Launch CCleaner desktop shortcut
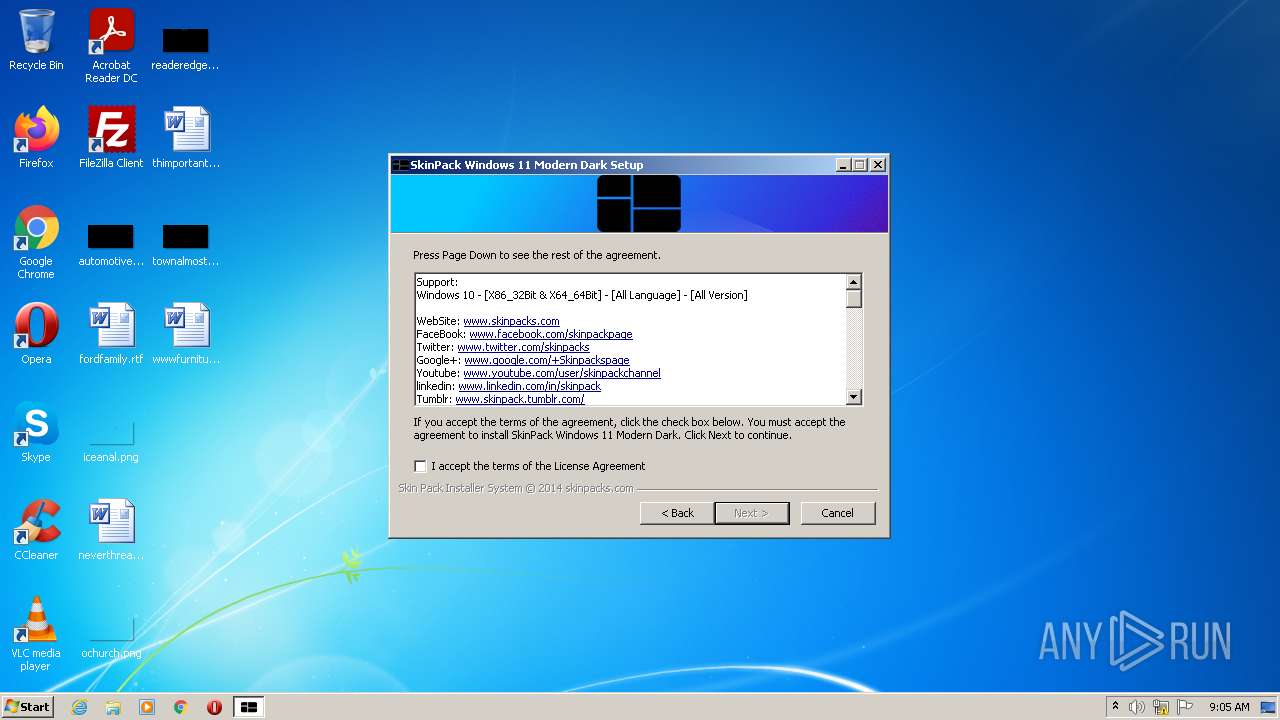 point(36,530)
